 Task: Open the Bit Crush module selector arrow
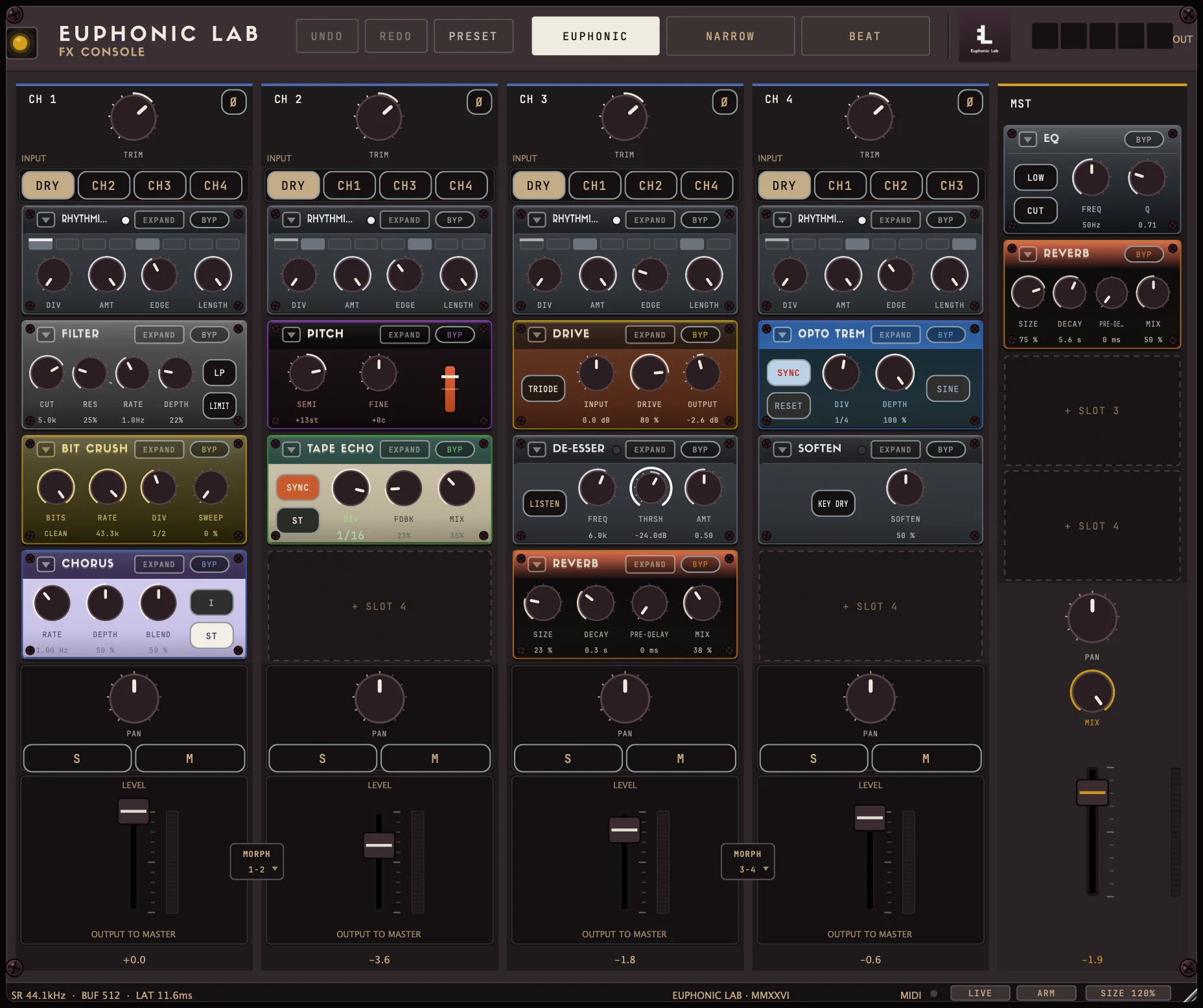[45, 449]
